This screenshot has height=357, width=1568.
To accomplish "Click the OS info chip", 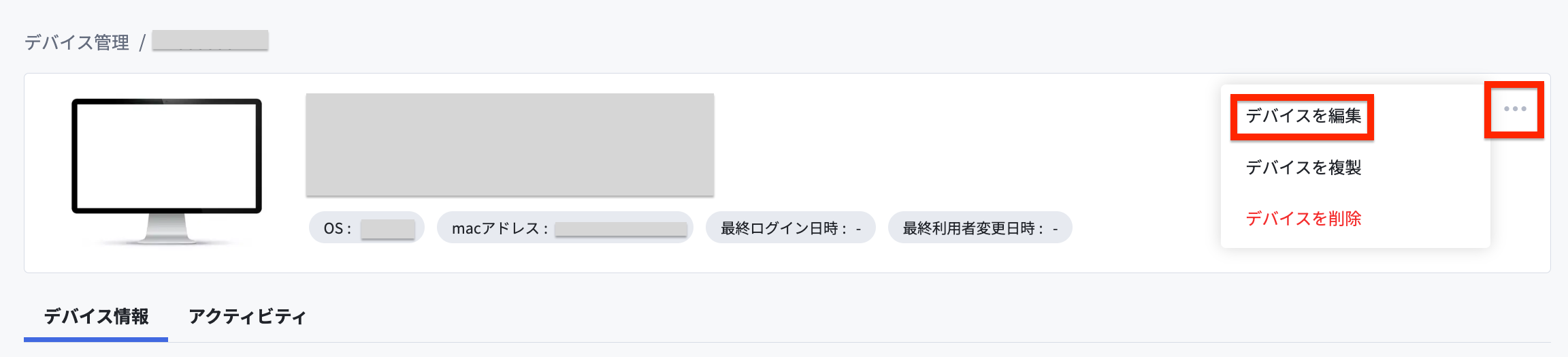I will click(367, 228).
